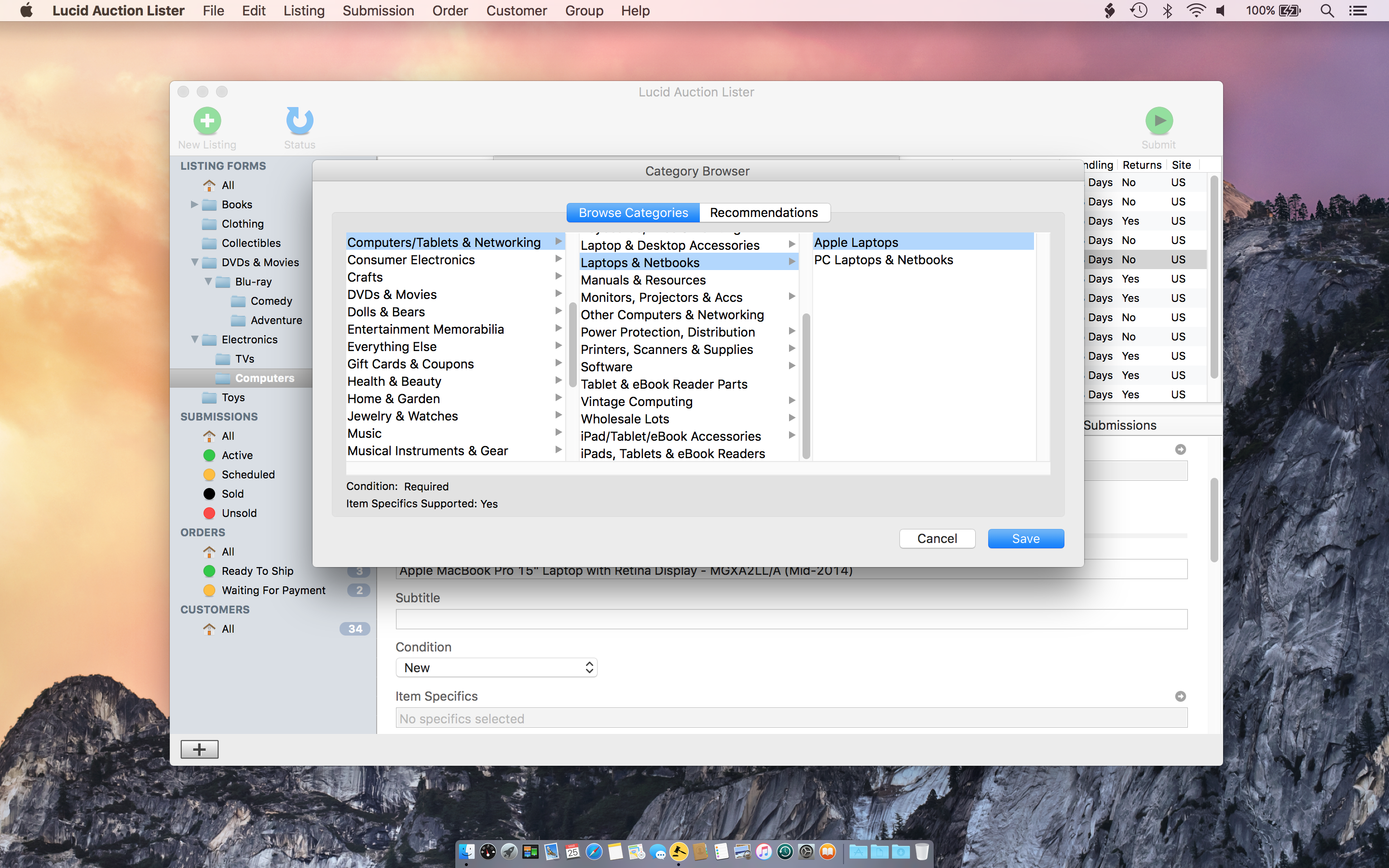Viewport: 1389px width, 868px height.
Task: Click the green New Listing plus icon
Action: point(207,121)
